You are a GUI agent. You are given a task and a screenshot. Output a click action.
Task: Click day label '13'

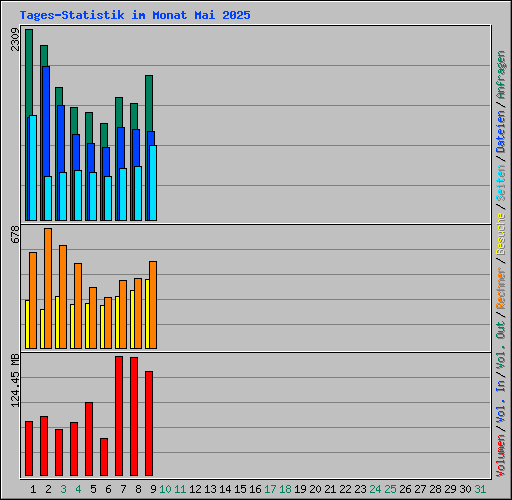210,489
